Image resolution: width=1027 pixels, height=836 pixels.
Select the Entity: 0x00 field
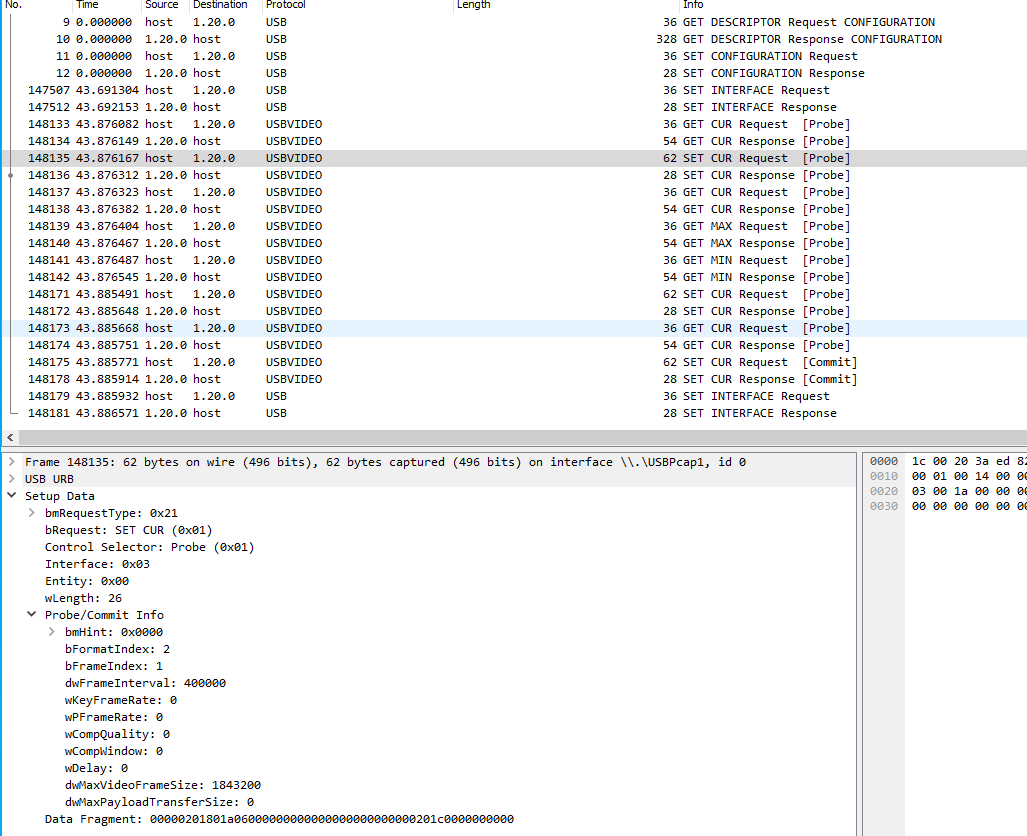click(x=86, y=581)
